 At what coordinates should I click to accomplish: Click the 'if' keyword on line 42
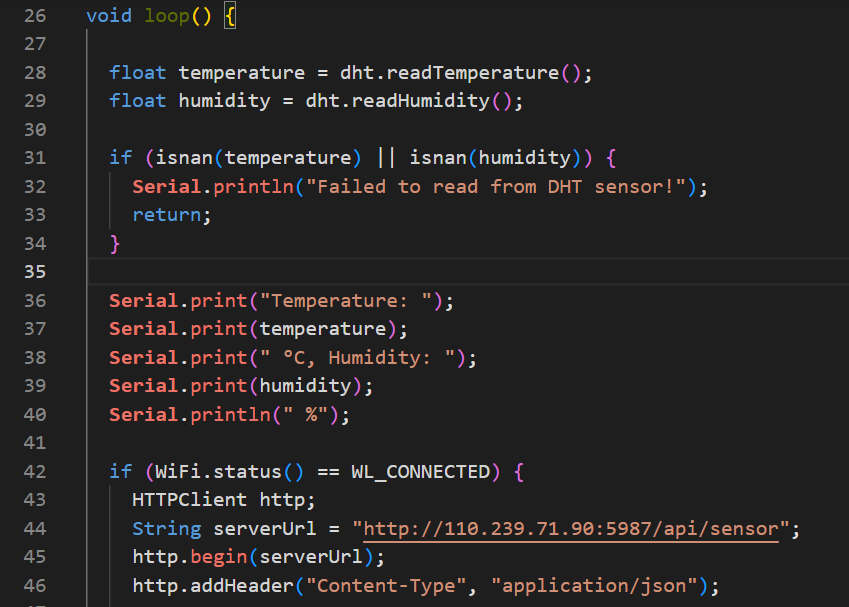tap(120, 472)
